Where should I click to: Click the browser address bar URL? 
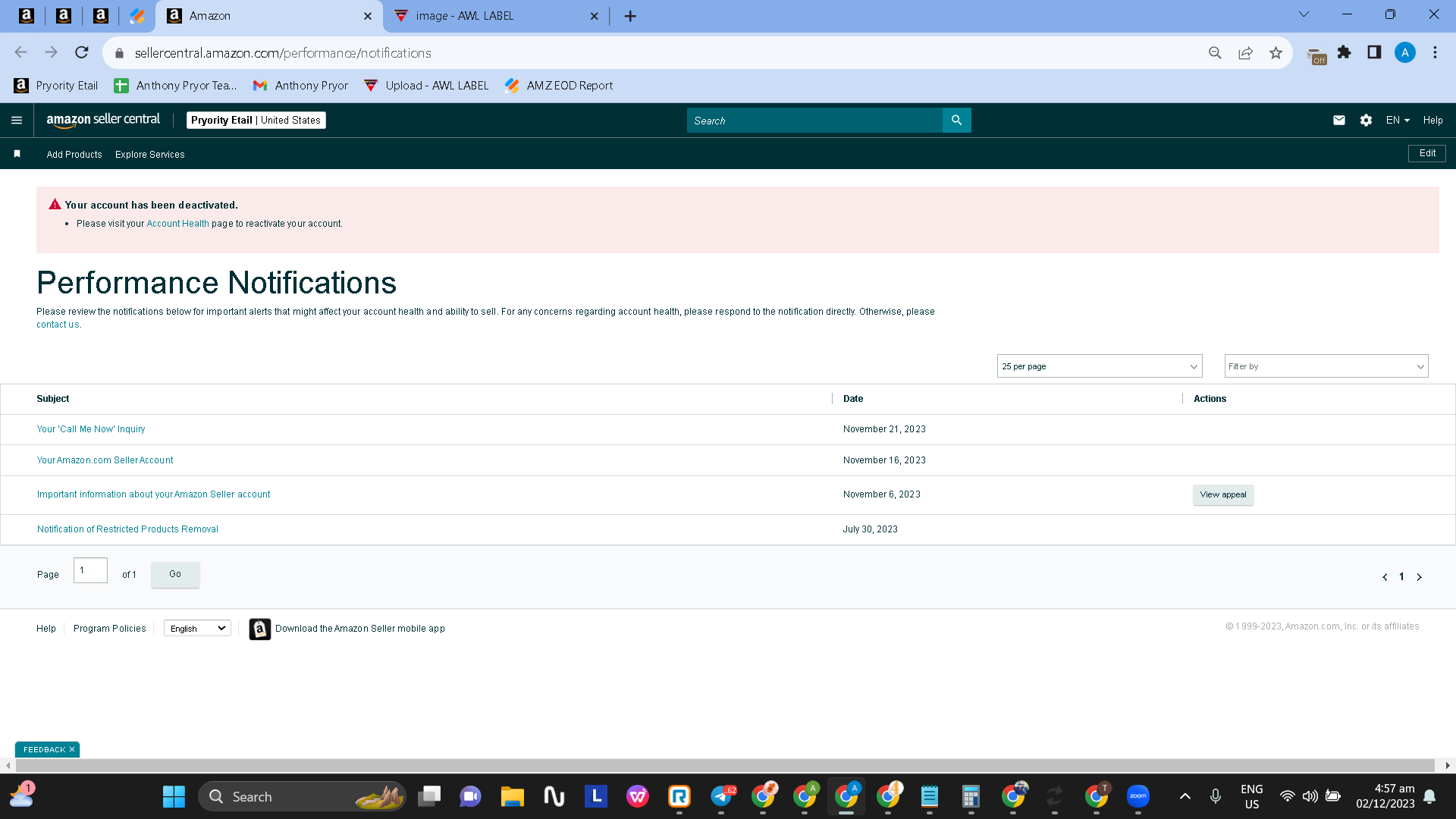tap(283, 53)
